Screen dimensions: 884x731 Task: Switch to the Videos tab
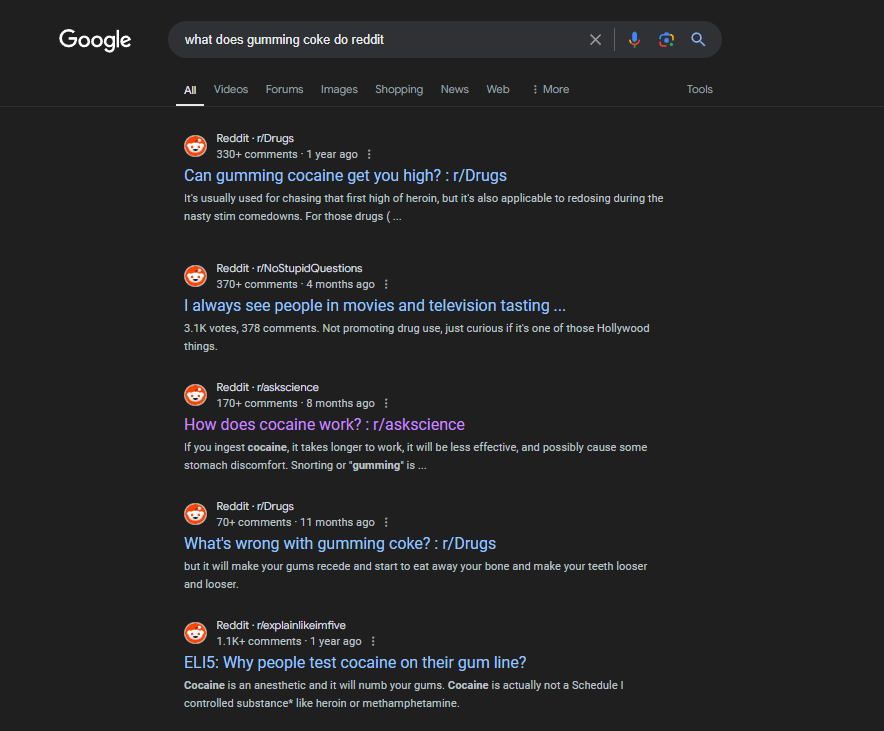[x=231, y=90]
